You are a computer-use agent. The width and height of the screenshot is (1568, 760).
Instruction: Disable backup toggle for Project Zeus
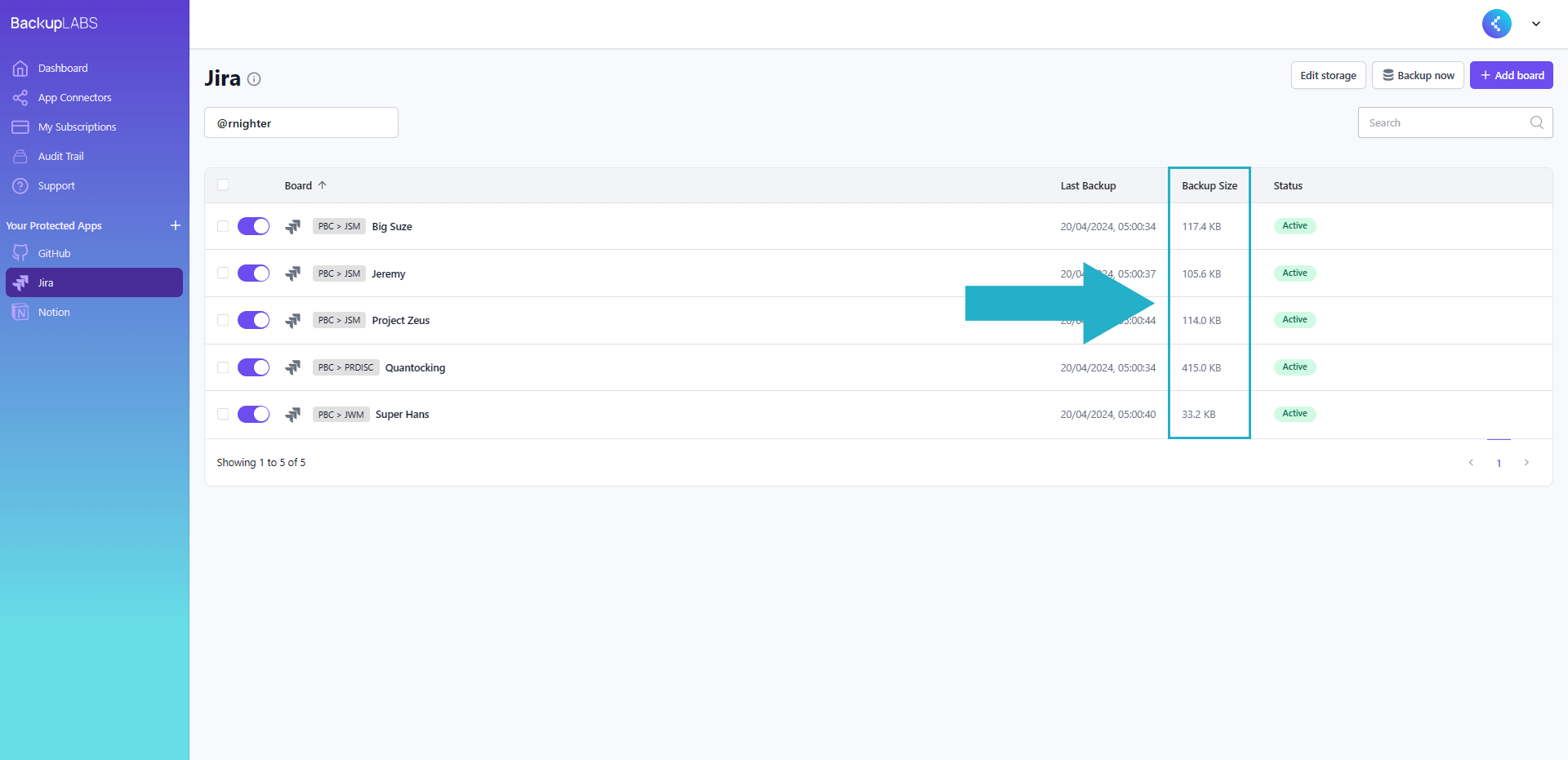coord(253,320)
